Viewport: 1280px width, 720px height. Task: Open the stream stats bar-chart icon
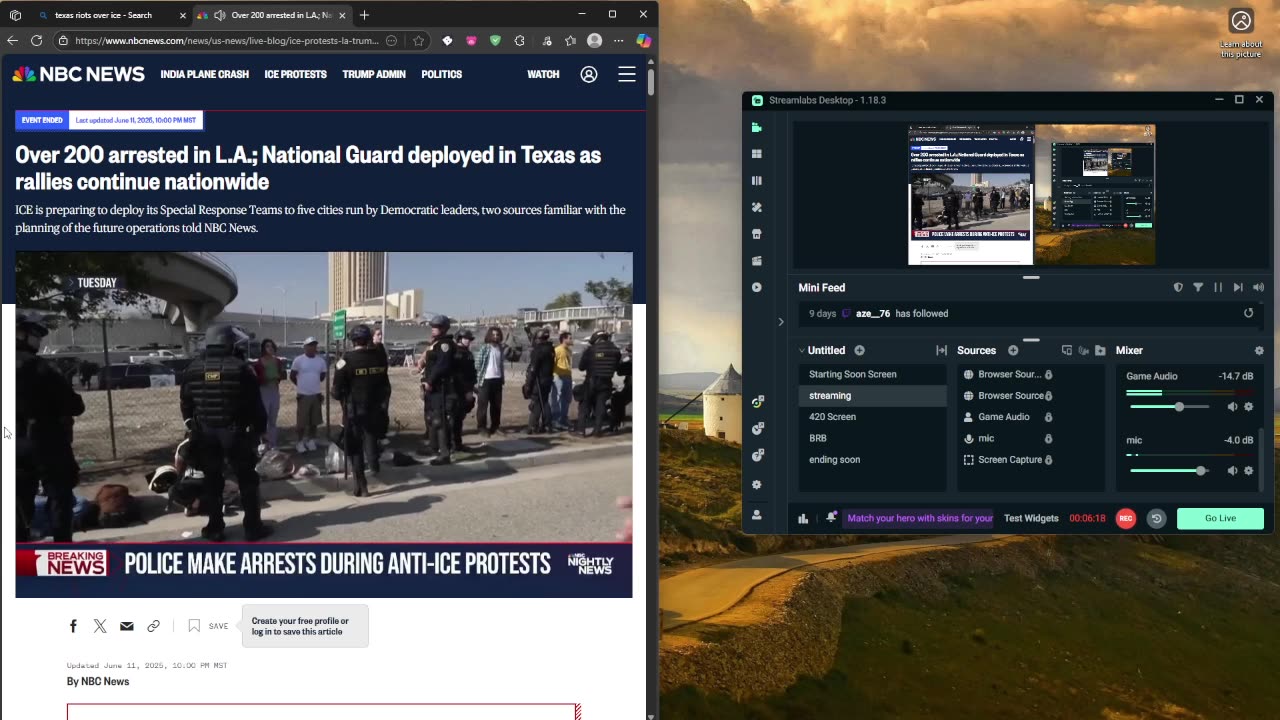click(803, 518)
